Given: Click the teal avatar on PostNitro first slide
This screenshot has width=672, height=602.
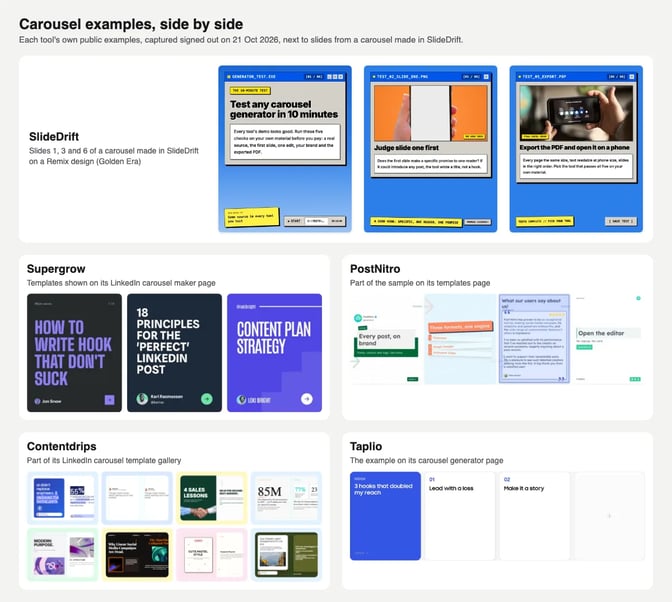Looking at the screenshot, I should click(358, 318).
